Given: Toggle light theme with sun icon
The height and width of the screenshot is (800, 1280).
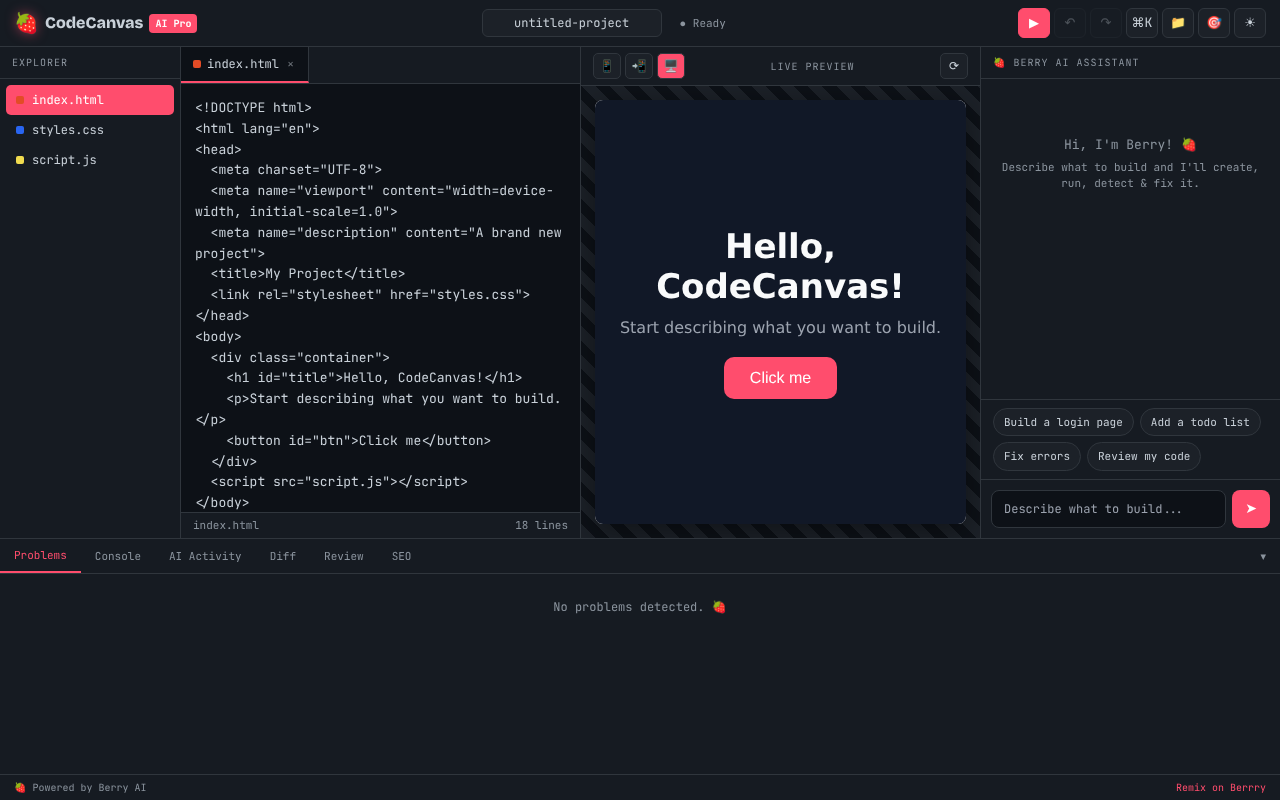Looking at the screenshot, I should coord(1250,23).
